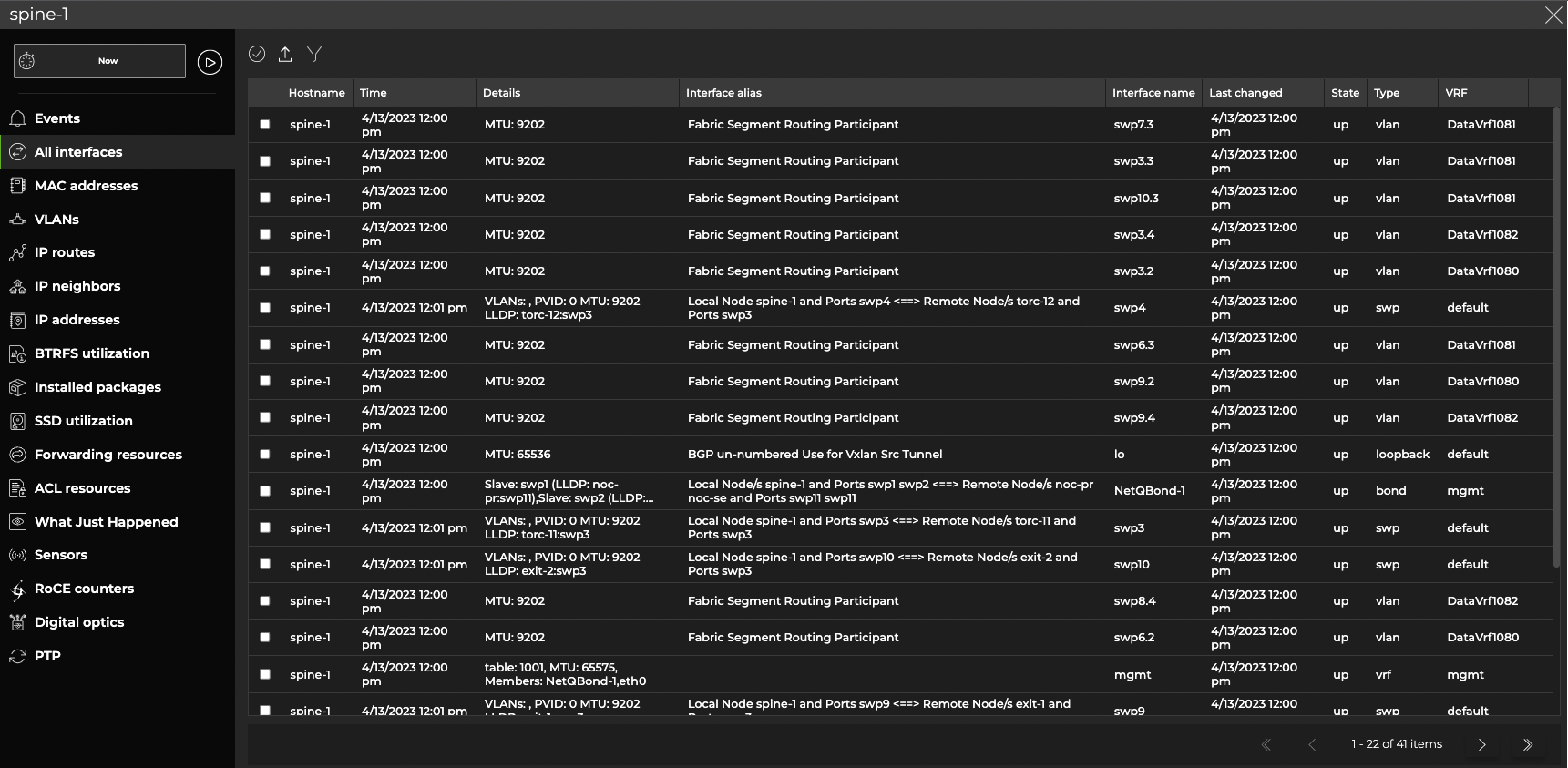The width and height of the screenshot is (1568, 768).
Task: Click the Sensors icon in sidebar
Action: click(17, 555)
